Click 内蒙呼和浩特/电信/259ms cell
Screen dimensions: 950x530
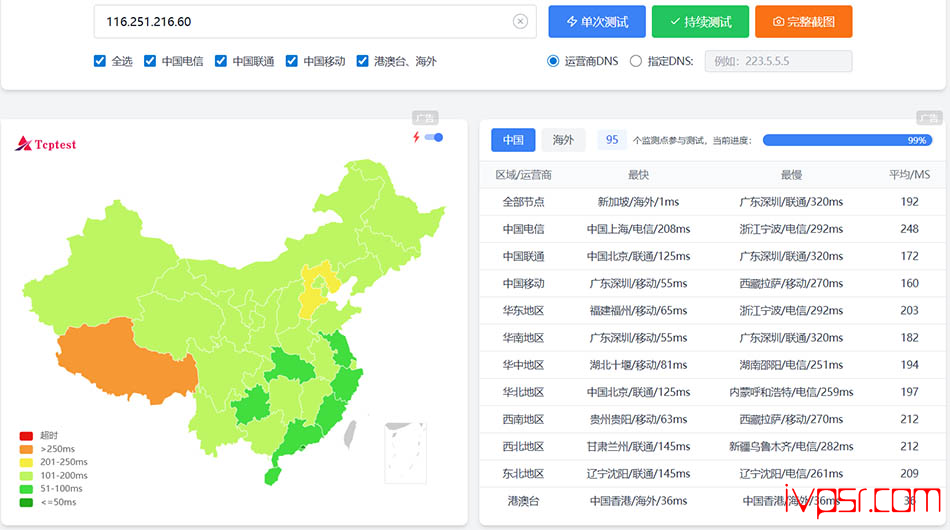pyautogui.click(x=791, y=393)
